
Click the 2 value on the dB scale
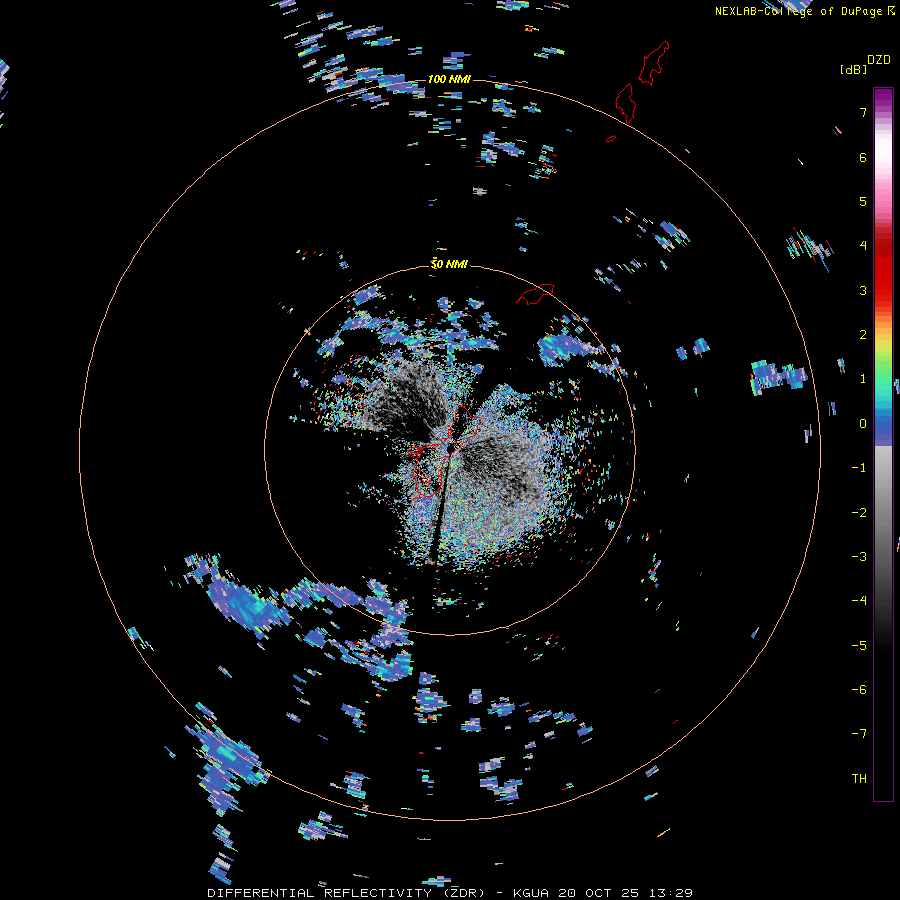click(x=863, y=335)
